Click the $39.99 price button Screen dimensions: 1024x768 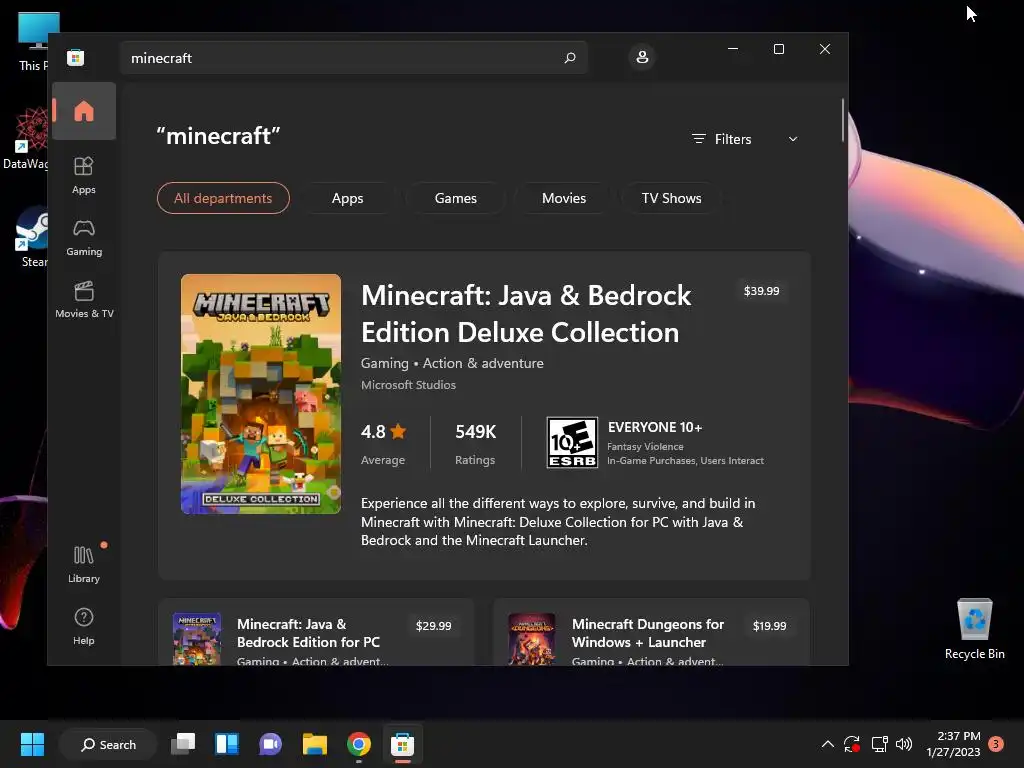pyautogui.click(x=761, y=291)
